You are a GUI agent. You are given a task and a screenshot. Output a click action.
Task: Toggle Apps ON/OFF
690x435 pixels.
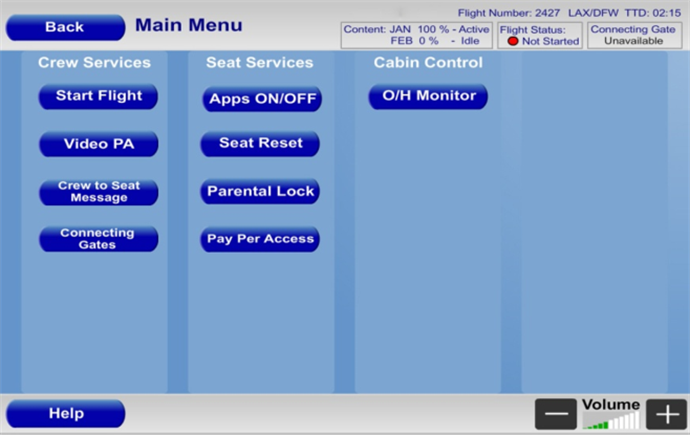(x=260, y=99)
